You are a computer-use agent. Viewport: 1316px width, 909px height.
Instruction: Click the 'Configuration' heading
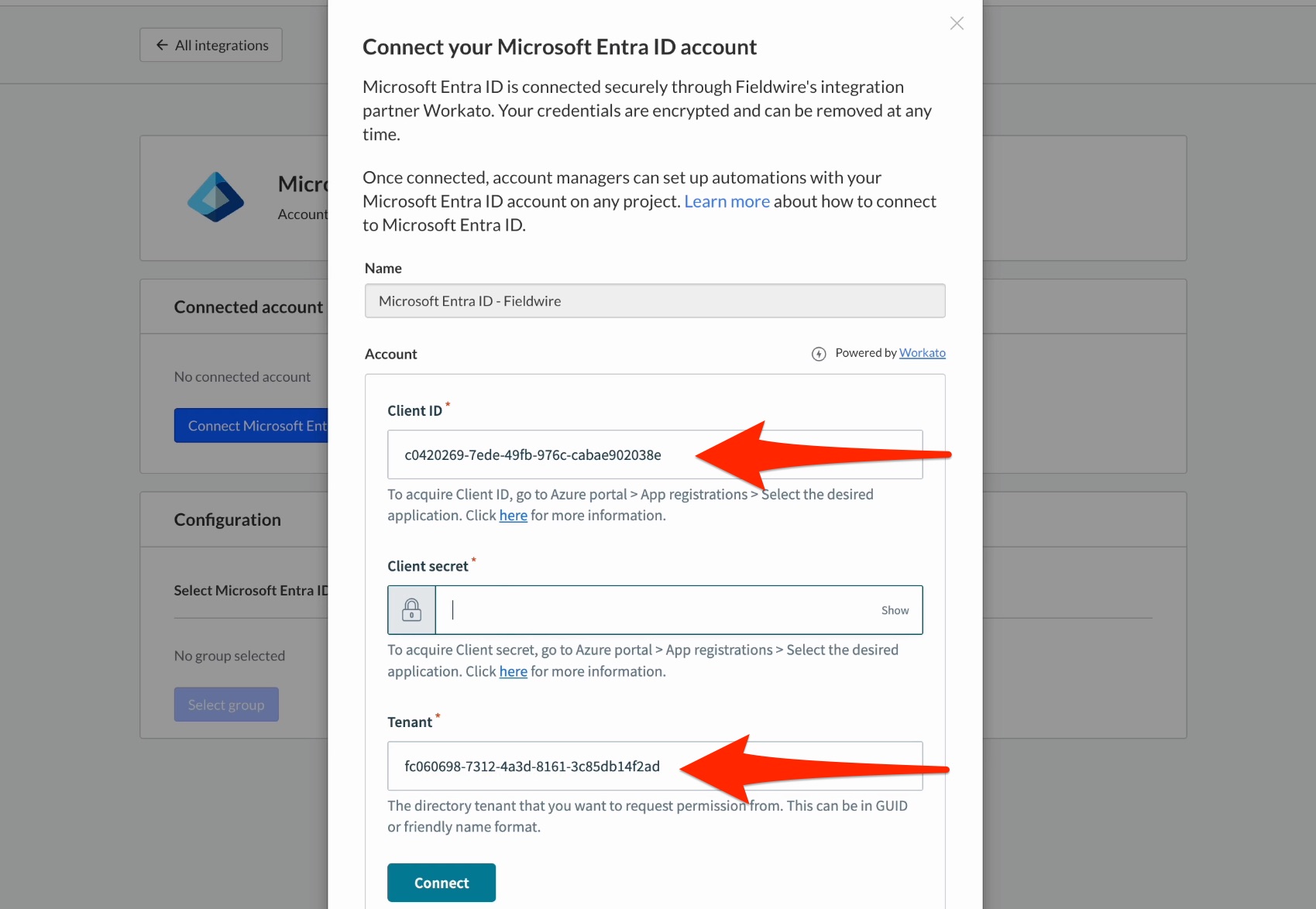click(228, 520)
